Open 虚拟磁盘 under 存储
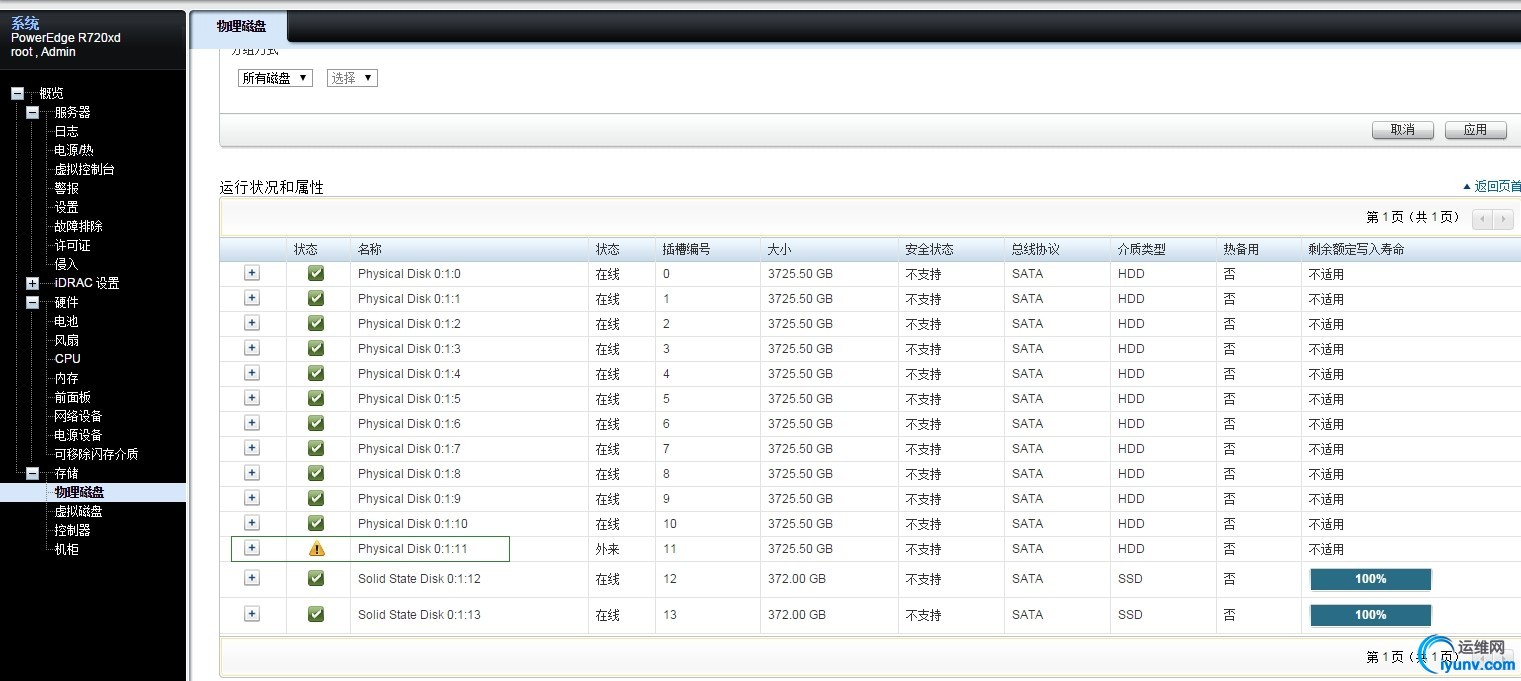Image resolution: width=1521 pixels, height=681 pixels. [x=78, y=511]
